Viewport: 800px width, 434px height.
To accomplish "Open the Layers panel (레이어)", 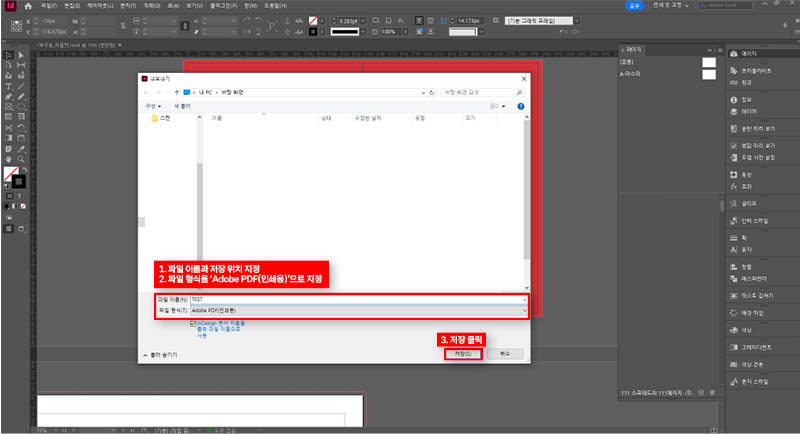I will point(743,111).
